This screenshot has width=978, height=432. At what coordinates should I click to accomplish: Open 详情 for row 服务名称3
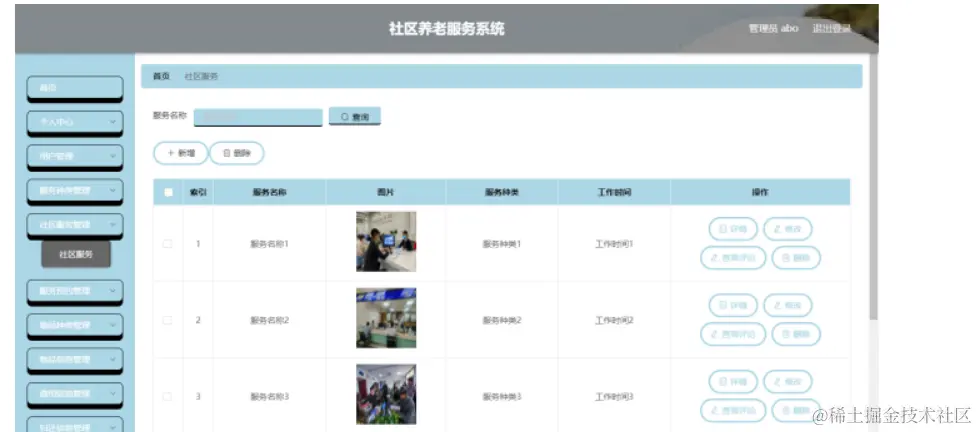733,382
